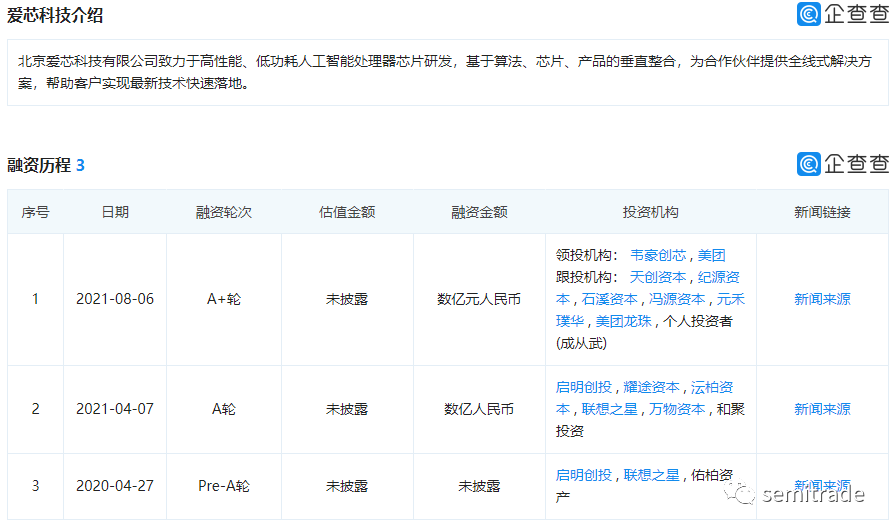Click the Pre-A轮 round cell
This screenshot has height=530, width=893.
pos(224,486)
